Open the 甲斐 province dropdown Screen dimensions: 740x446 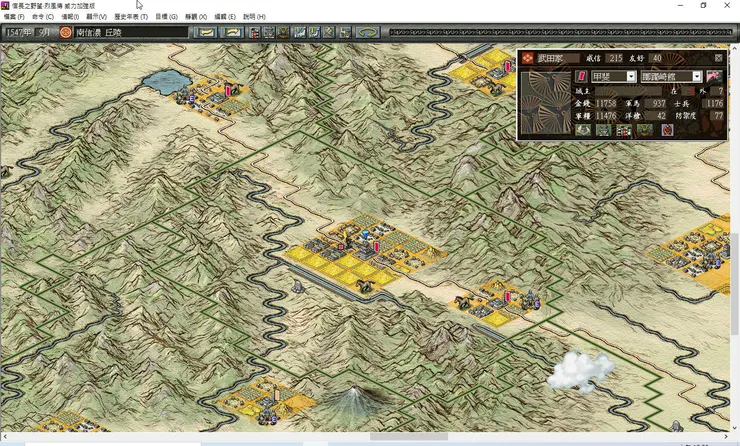click(631, 76)
